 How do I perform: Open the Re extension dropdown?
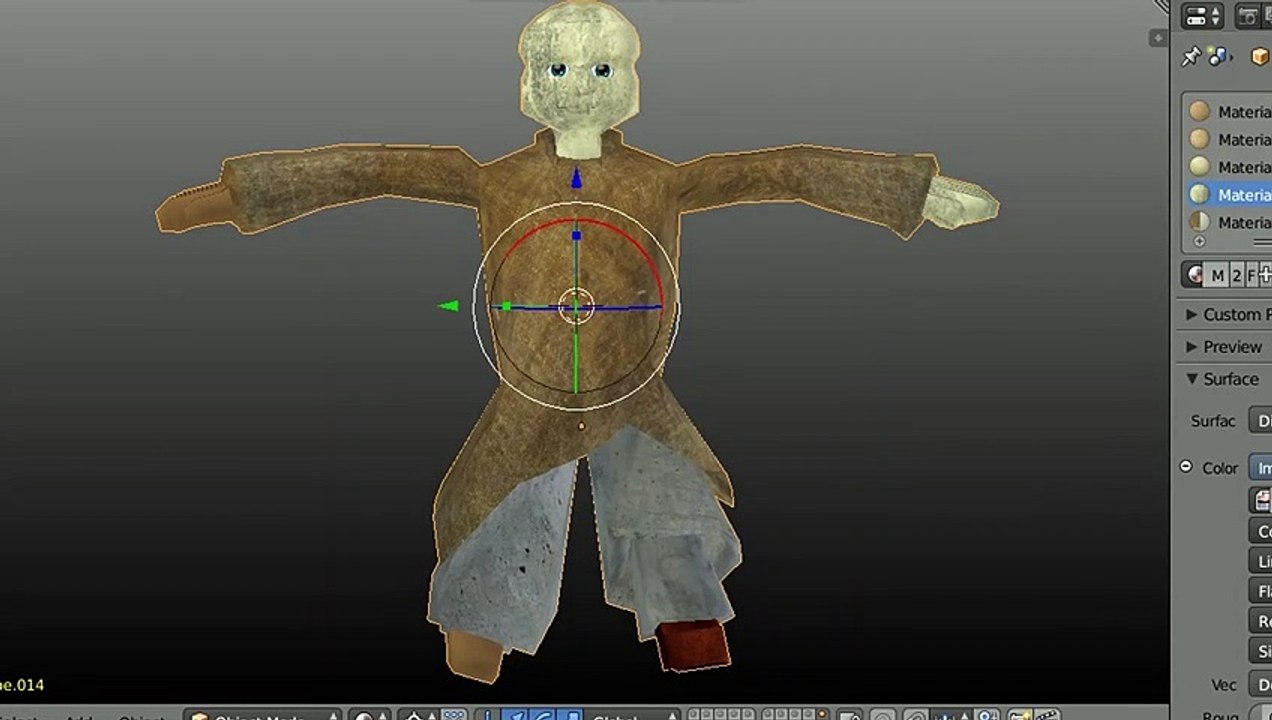click(1261, 621)
